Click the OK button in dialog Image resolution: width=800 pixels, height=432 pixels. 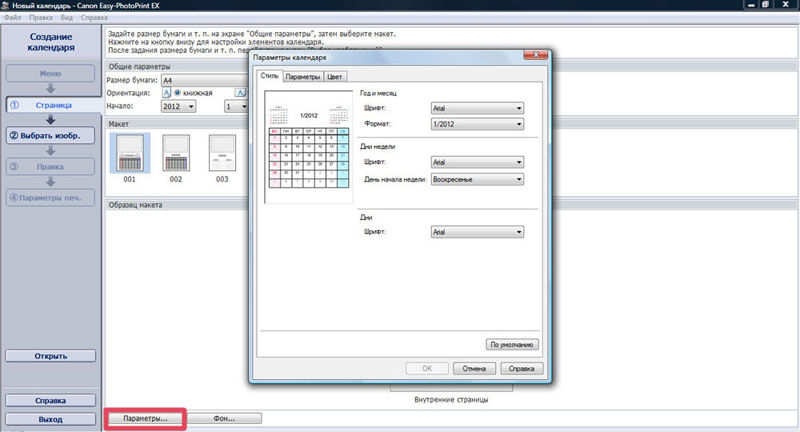427,368
